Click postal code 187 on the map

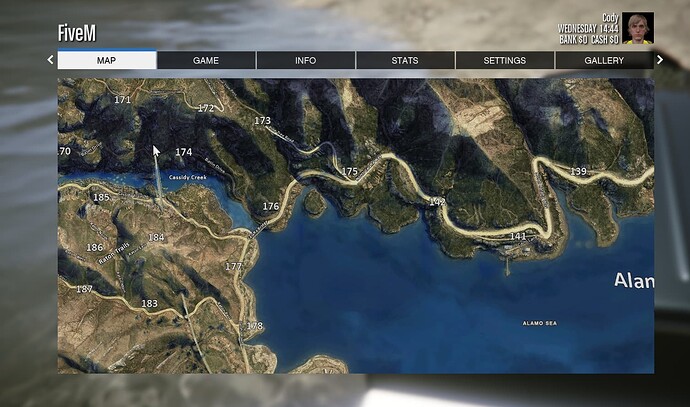click(84, 289)
